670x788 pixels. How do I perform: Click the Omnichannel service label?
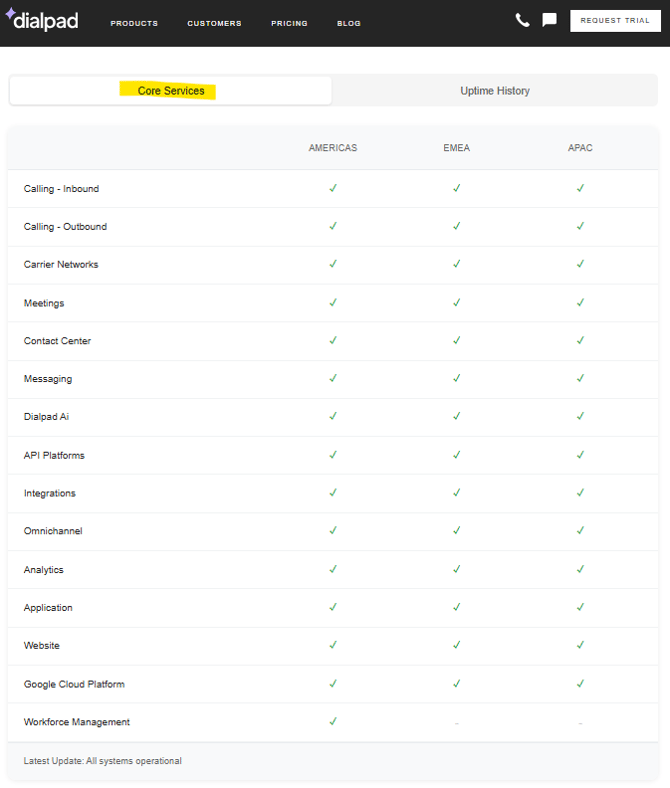53,531
